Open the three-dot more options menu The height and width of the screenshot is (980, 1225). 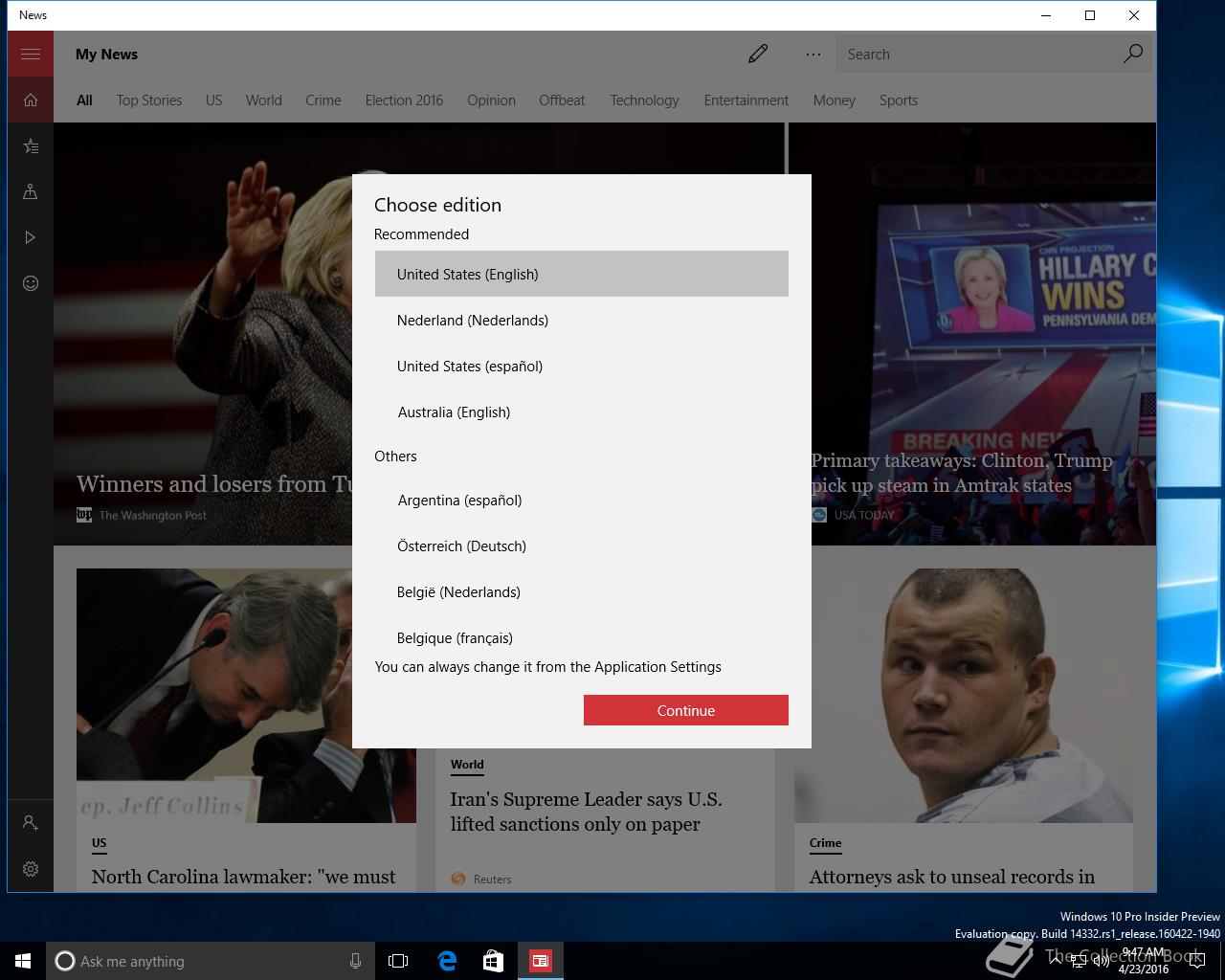pyautogui.click(x=813, y=54)
